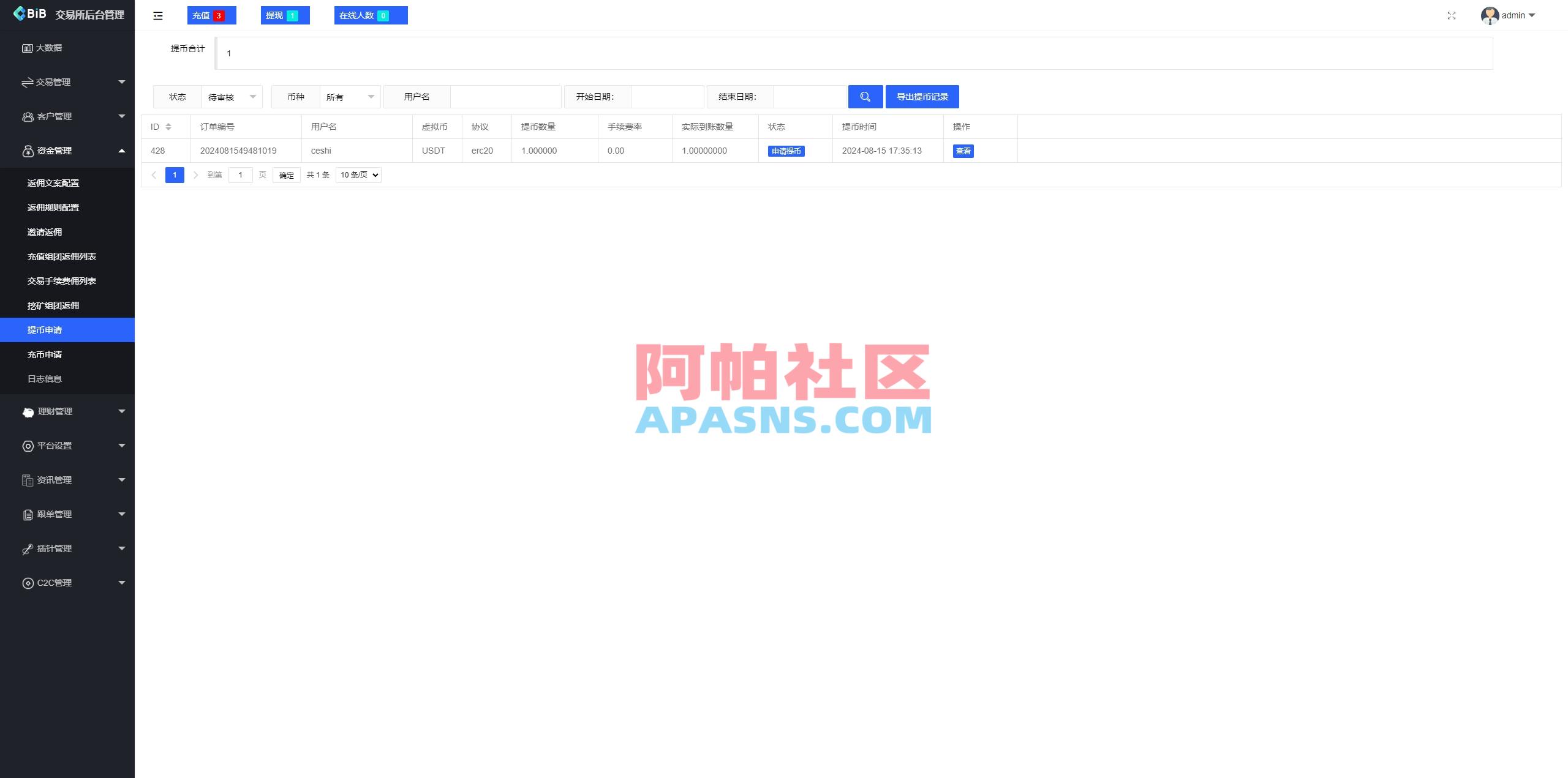
Task: Click 查看 on order 2024081549481019
Action: [963, 151]
